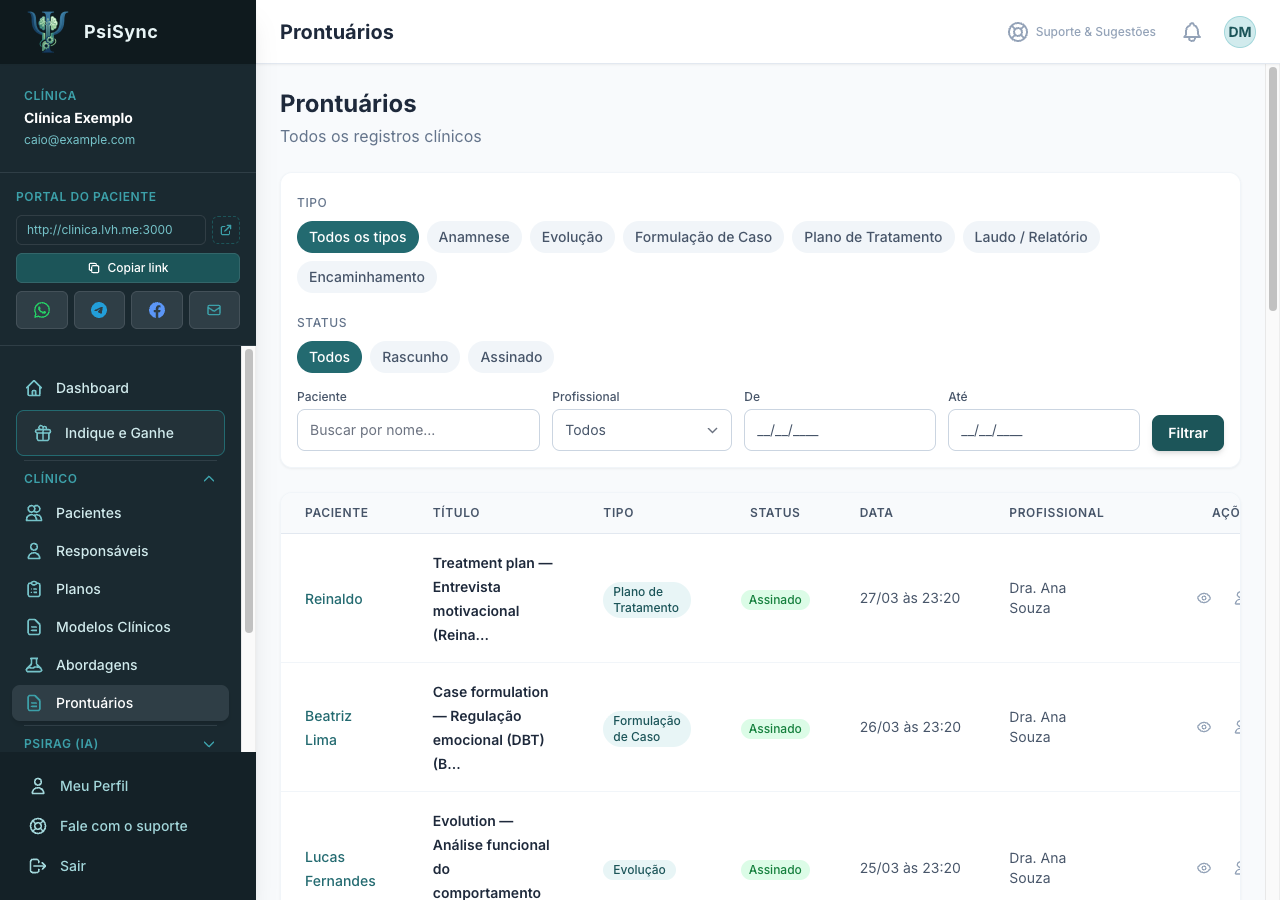Click the PROFISSIONAL column header

click(x=1056, y=513)
